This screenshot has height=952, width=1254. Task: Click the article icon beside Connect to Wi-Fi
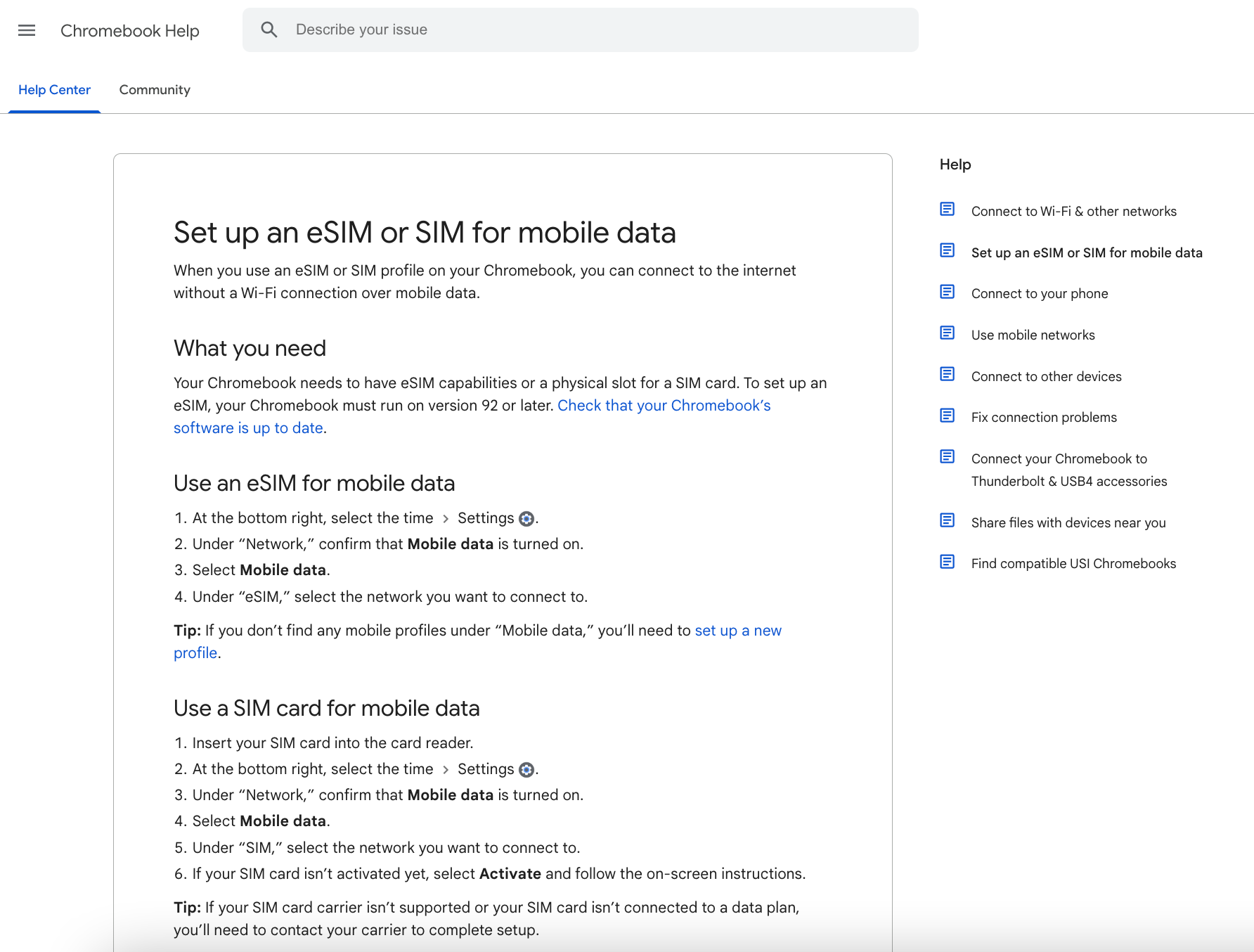pyautogui.click(x=947, y=210)
